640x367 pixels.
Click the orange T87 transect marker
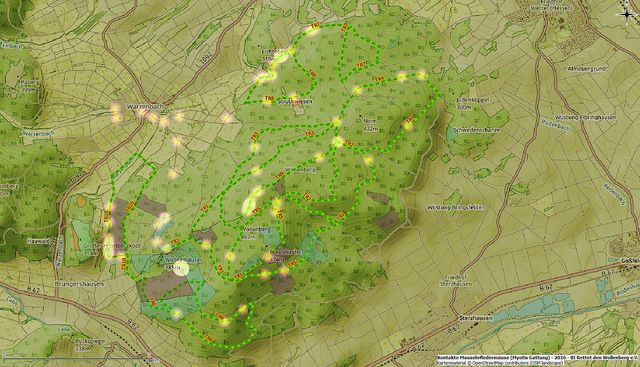click(361, 65)
